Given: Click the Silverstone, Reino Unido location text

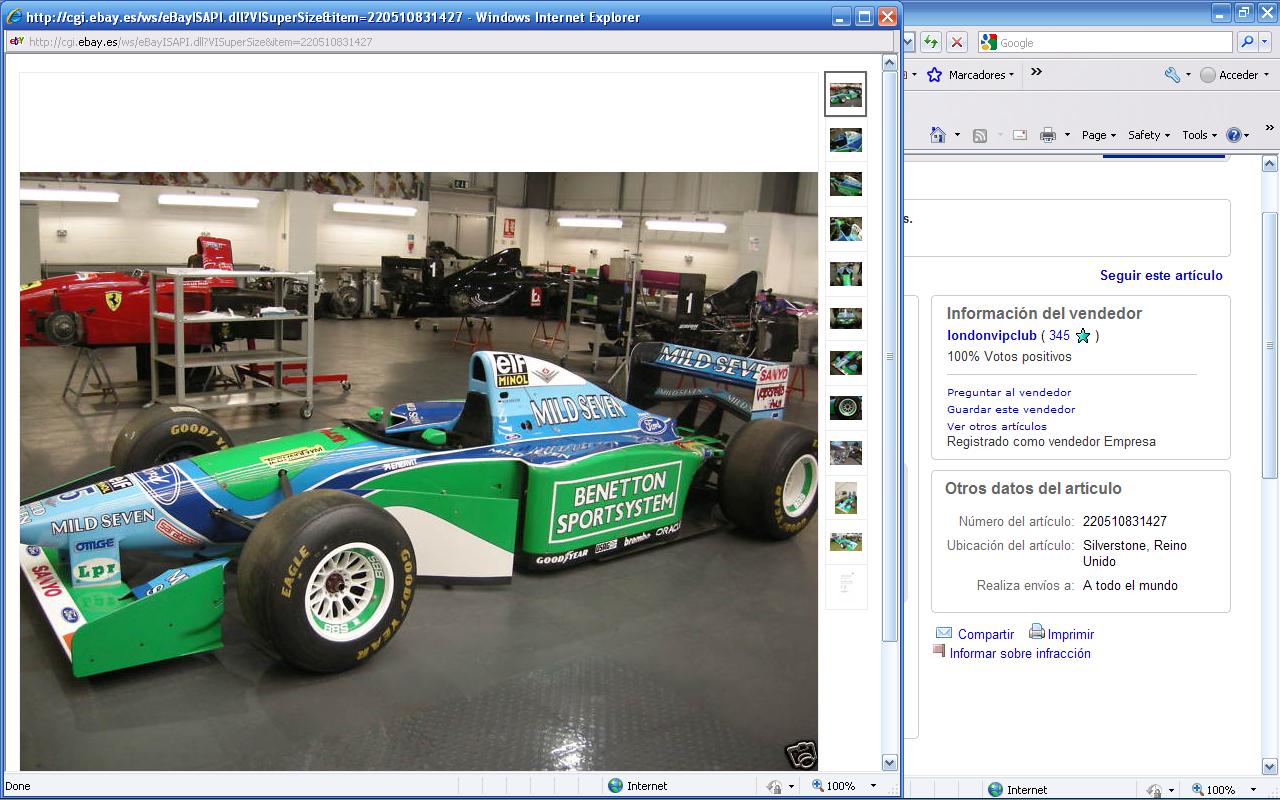Looking at the screenshot, I should pos(1135,553).
